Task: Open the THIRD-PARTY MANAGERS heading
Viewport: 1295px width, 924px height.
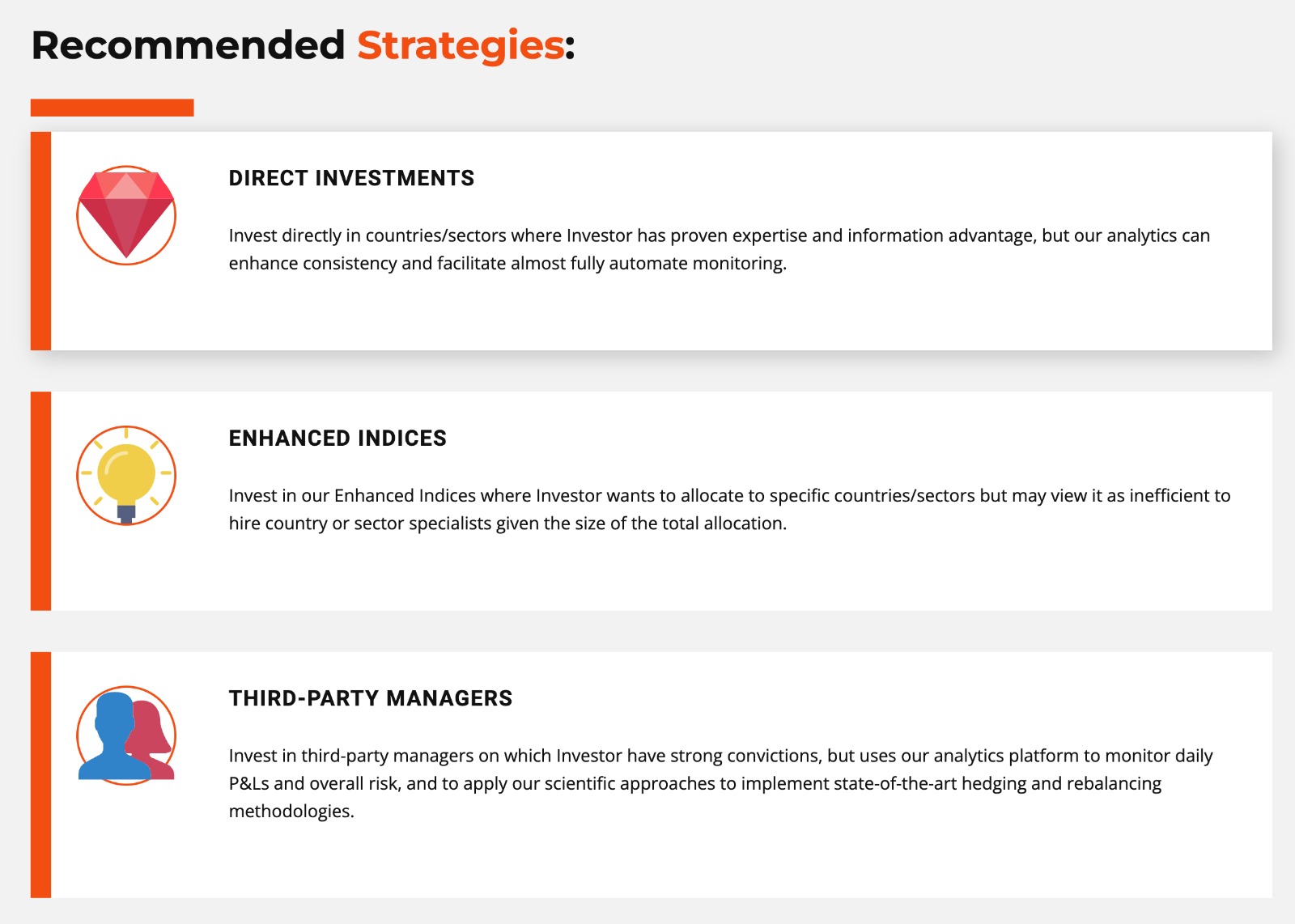Action: pos(371,698)
